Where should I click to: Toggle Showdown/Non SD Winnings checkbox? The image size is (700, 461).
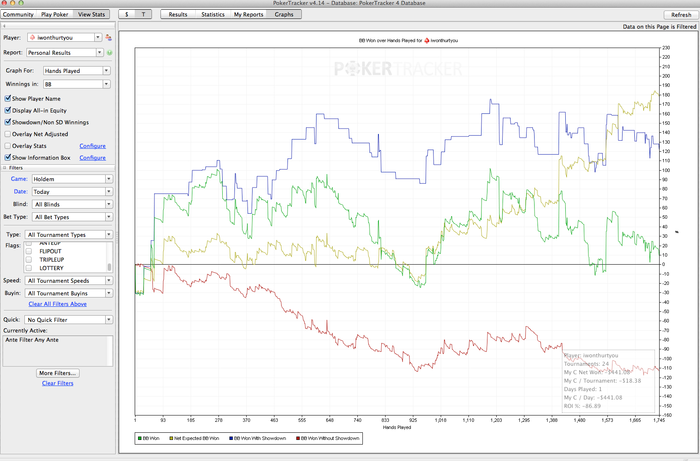tap(8, 122)
